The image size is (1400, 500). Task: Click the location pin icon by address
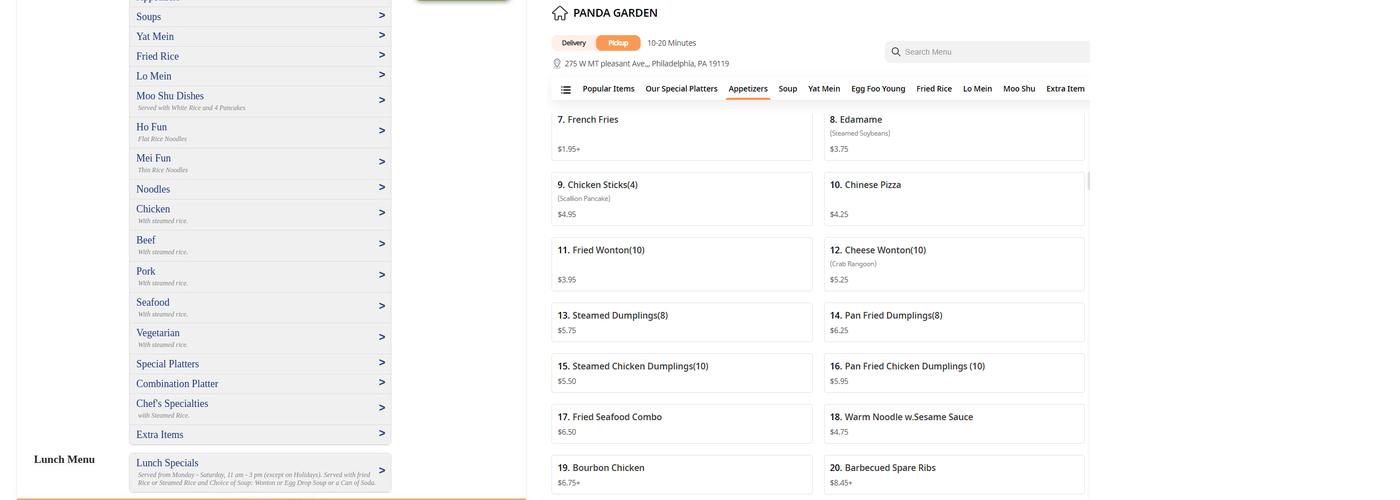[x=557, y=64]
